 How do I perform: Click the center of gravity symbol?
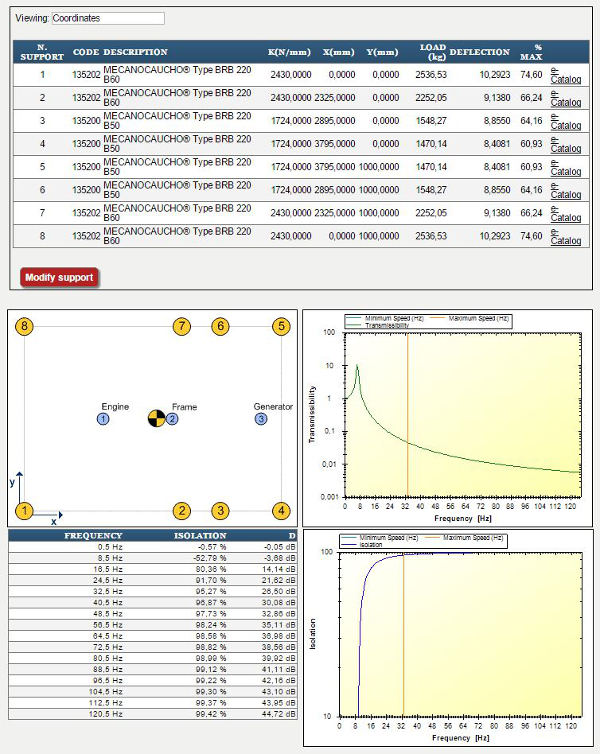(x=156, y=418)
